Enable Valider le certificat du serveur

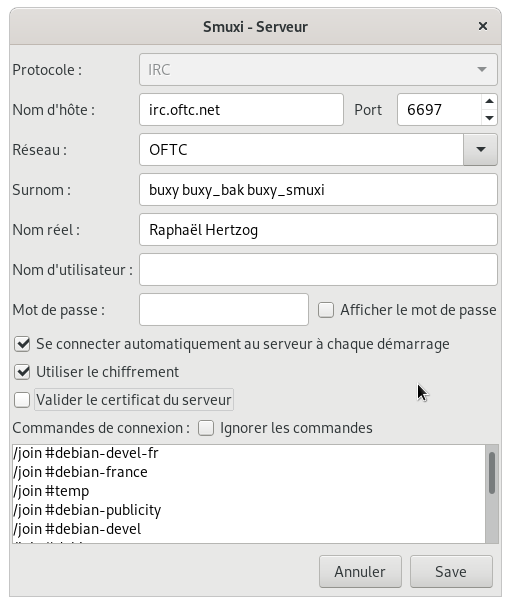pyautogui.click(x=22, y=400)
